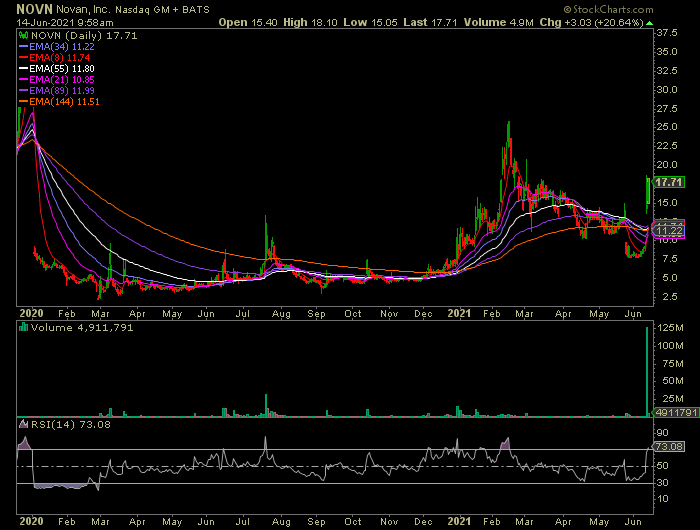This screenshot has width=700, height=530.
Task: Click the RSI indicator icon beside 'RSI(14)'
Action: pyautogui.click(x=24, y=424)
